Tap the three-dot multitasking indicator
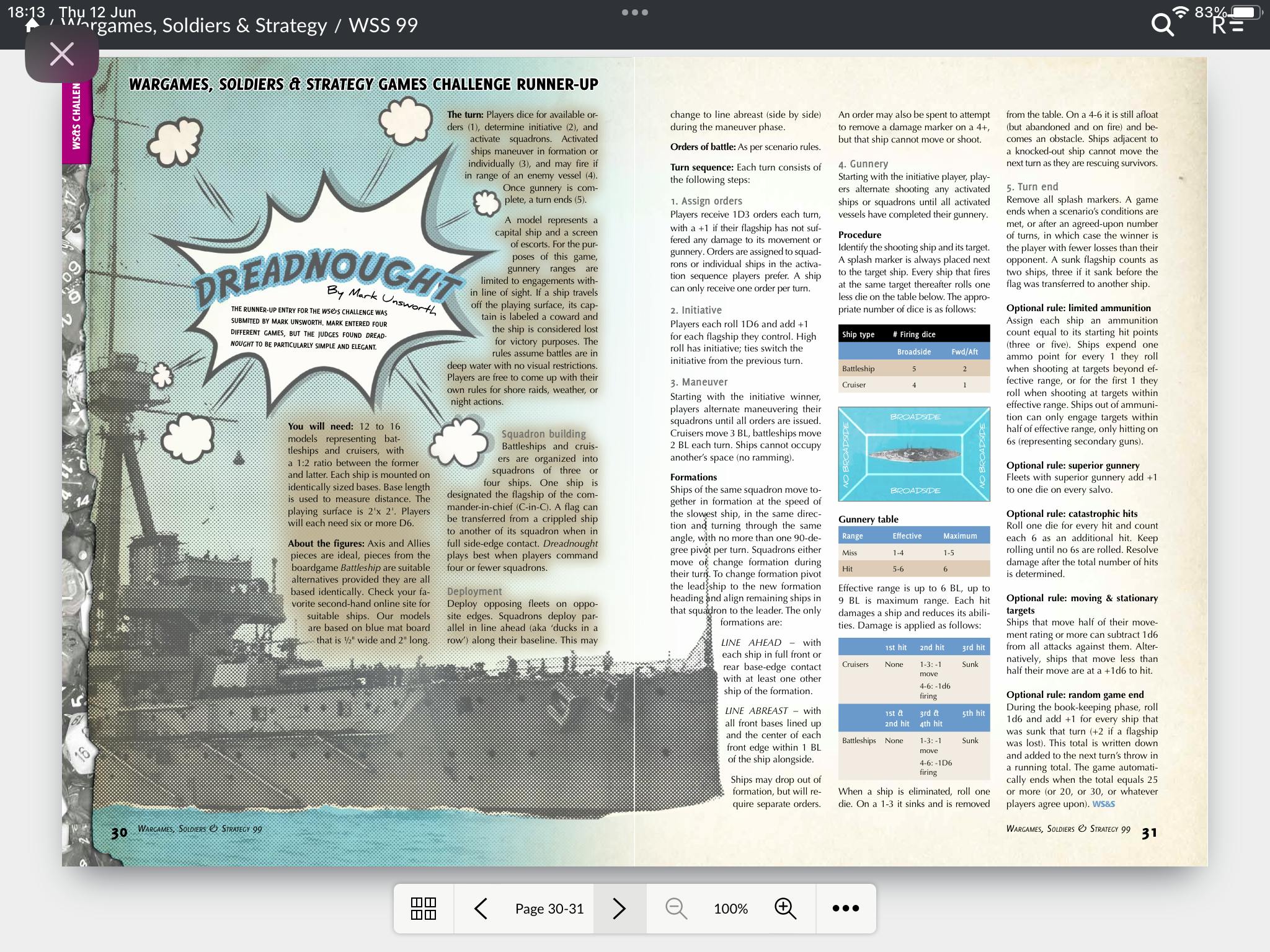Screen dimensions: 1270x952 (635, 12)
